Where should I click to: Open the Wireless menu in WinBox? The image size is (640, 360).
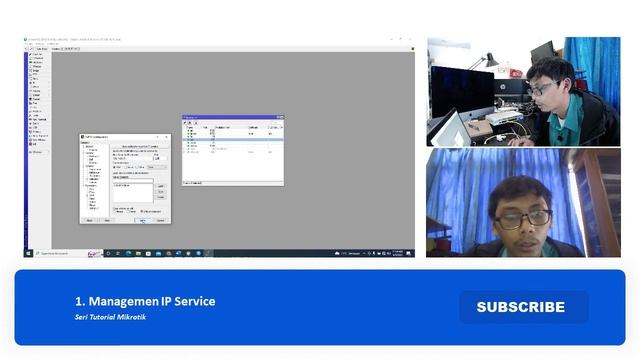click(x=38, y=66)
